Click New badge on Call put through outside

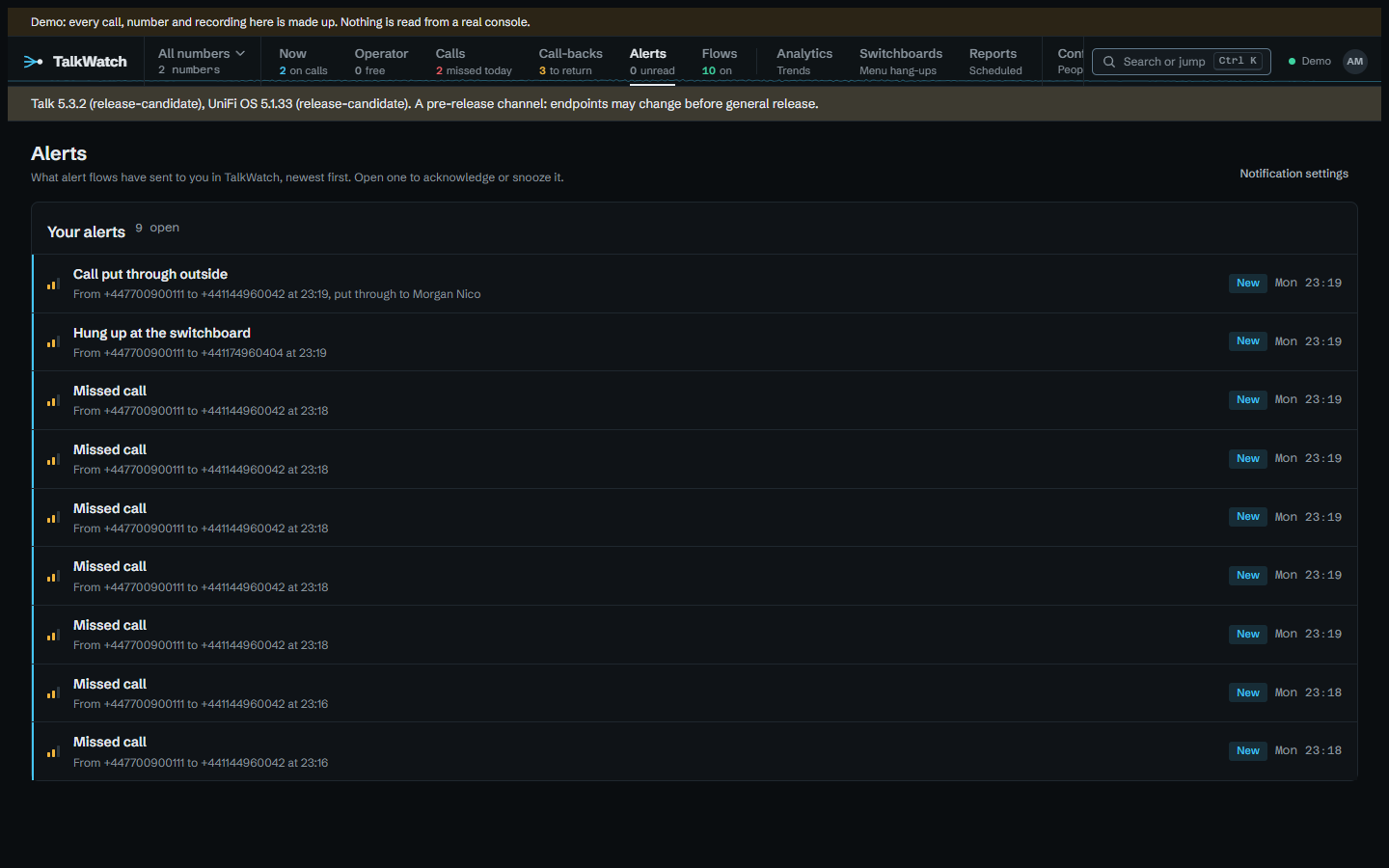[x=1248, y=284]
